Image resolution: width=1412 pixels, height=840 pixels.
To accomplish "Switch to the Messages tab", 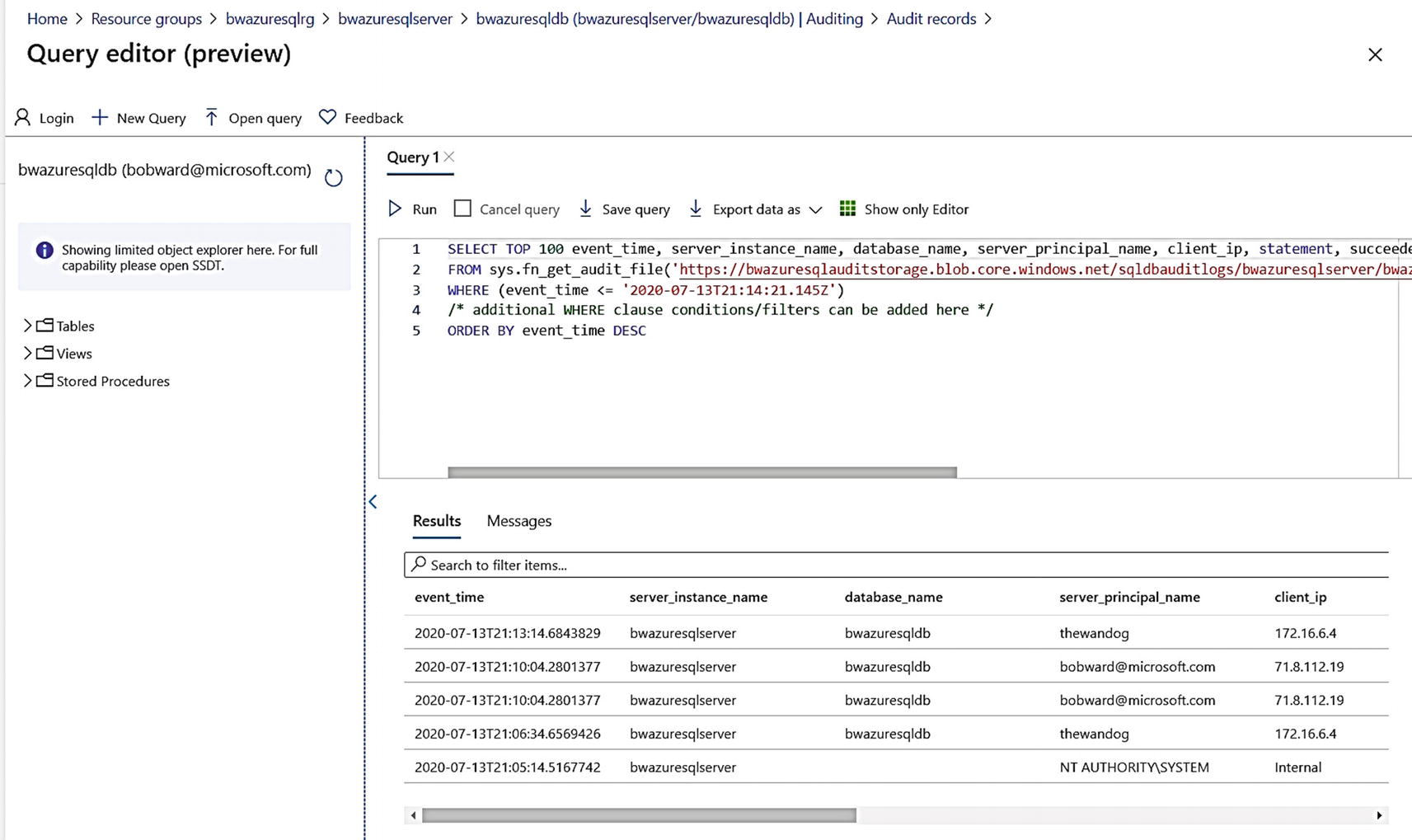I will [x=519, y=521].
